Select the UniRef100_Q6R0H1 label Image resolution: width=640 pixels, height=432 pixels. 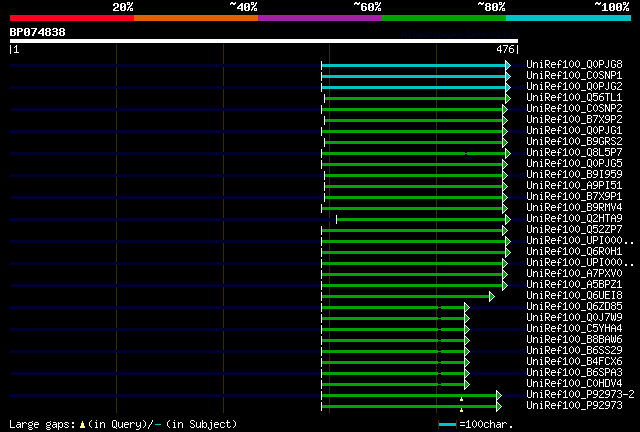574,252
